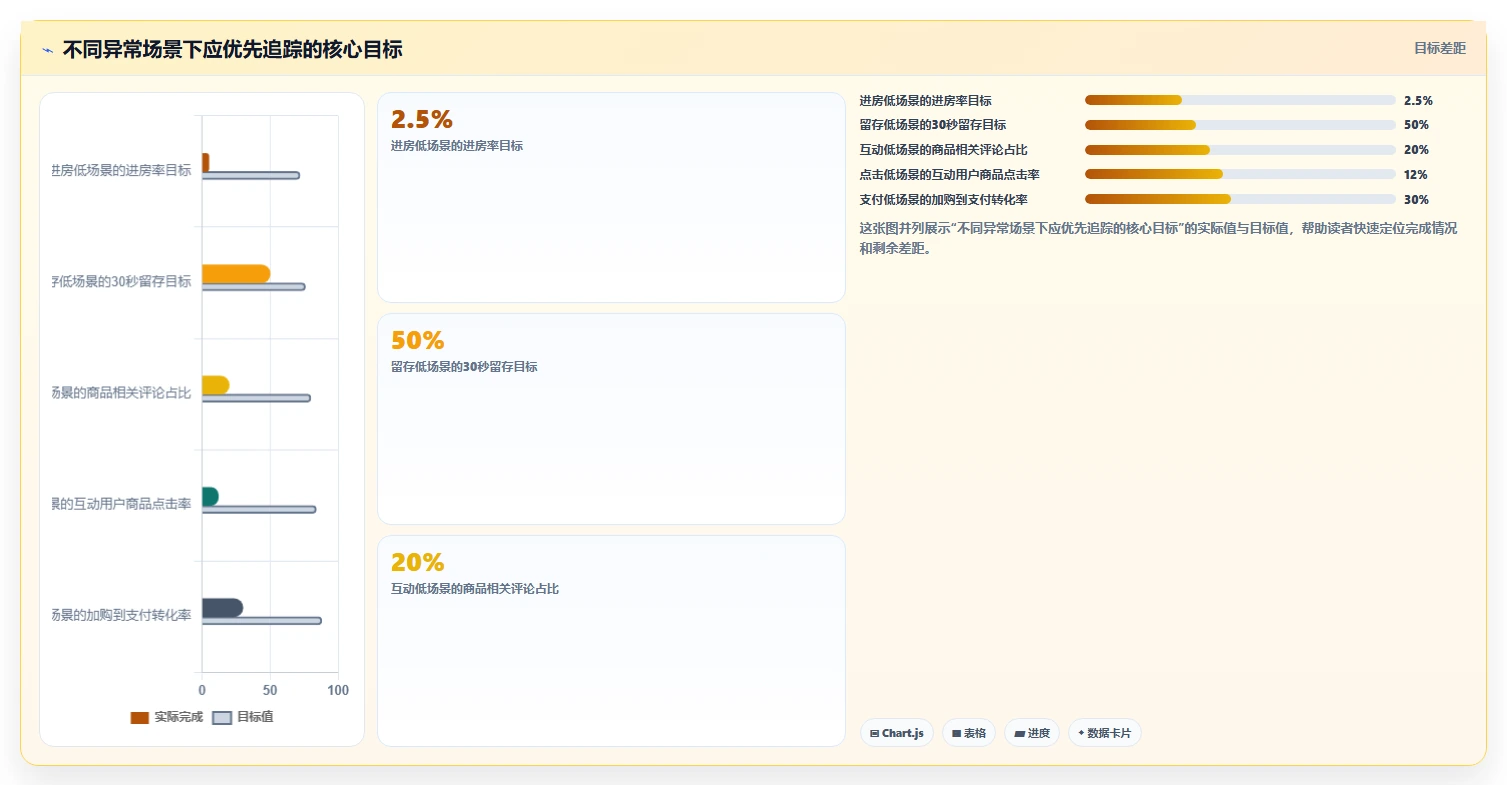Click the gray target bar for 30秒留存目标 row
Viewport: 1507px width, 785px height.
[253, 287]
